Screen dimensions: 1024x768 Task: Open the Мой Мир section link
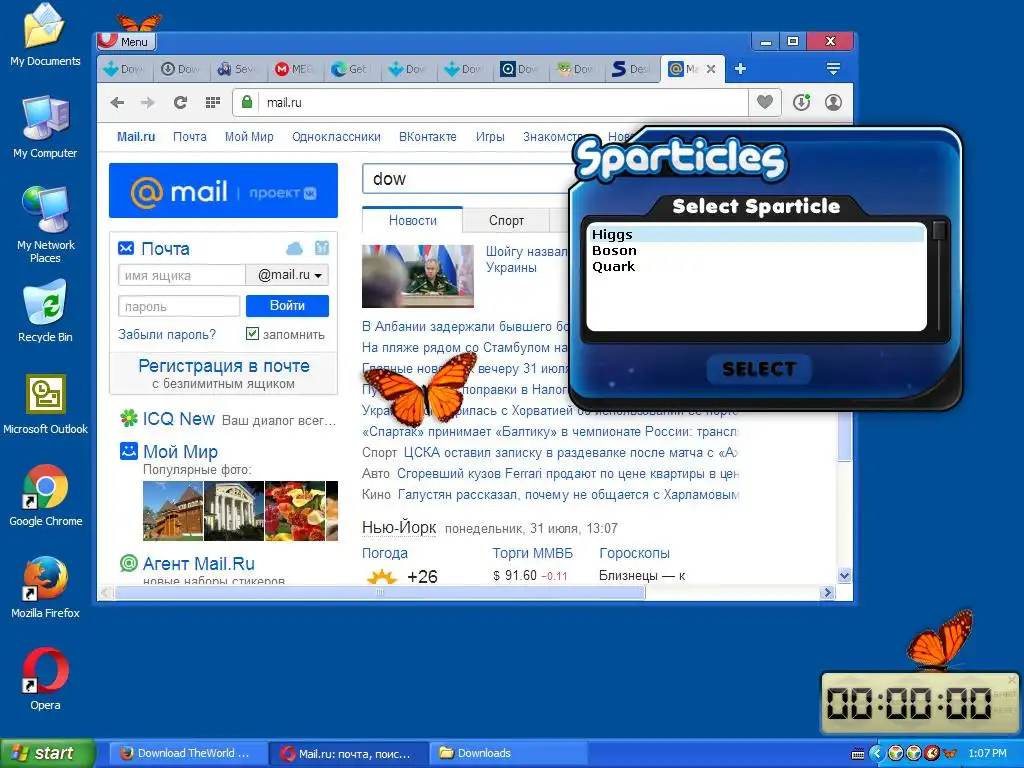(180, 451)
